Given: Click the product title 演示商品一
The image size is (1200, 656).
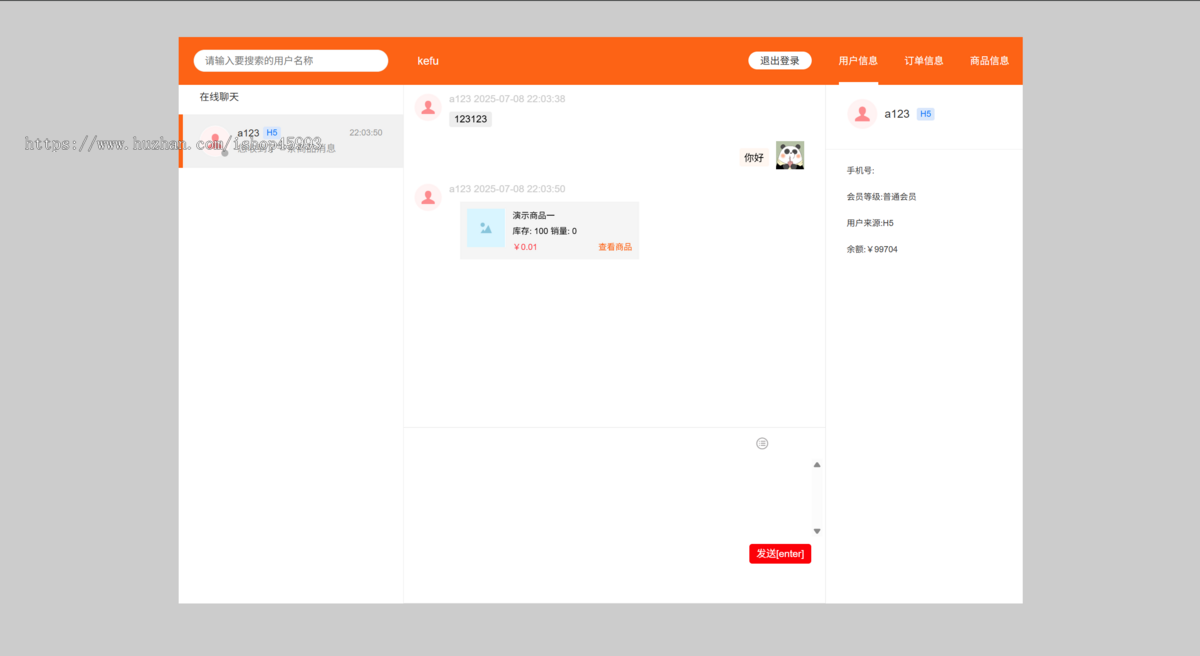Looking at the screenshot, I should coord(533,215).
